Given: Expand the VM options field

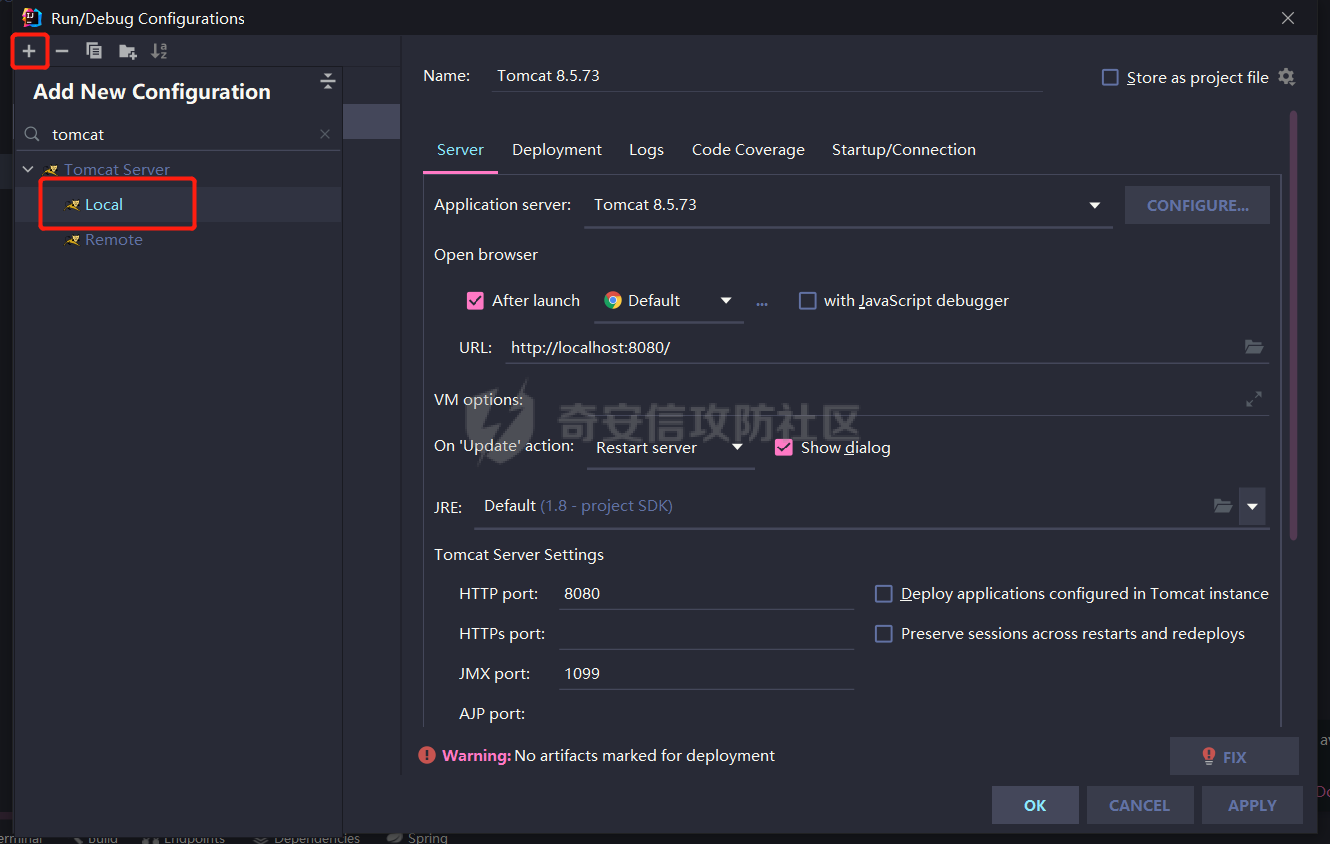Looking at the screenshot, I should (1254, 399).
